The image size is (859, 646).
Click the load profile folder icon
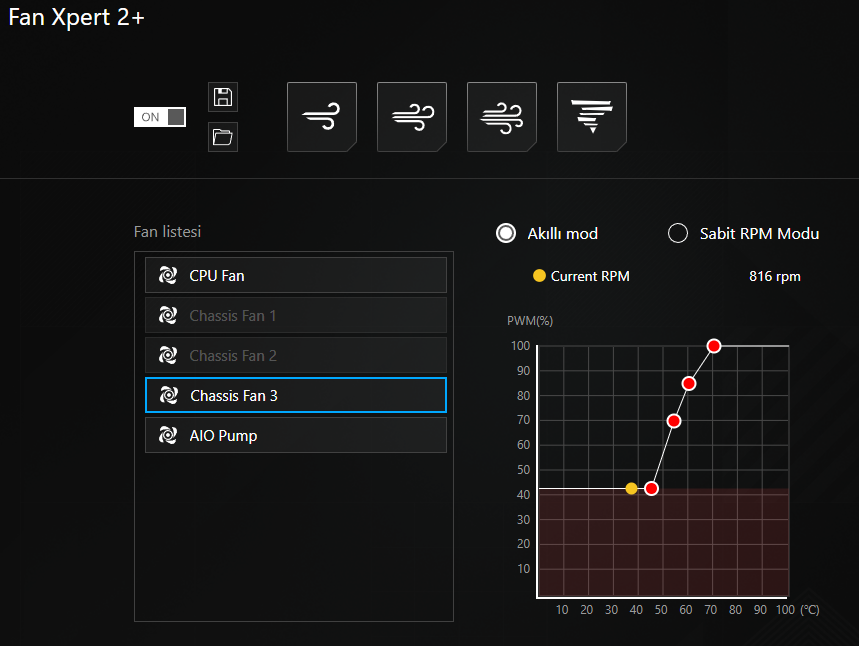223,136
